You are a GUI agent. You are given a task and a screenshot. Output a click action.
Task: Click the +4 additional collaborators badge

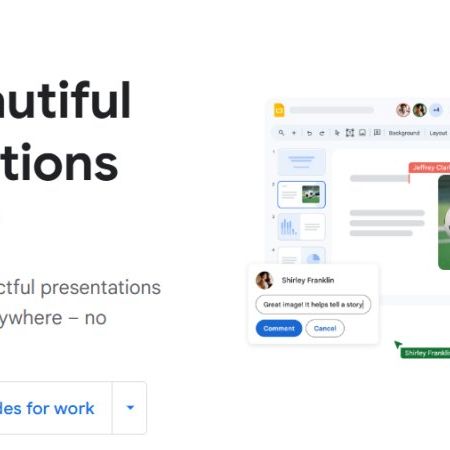[x=436, y=110]
